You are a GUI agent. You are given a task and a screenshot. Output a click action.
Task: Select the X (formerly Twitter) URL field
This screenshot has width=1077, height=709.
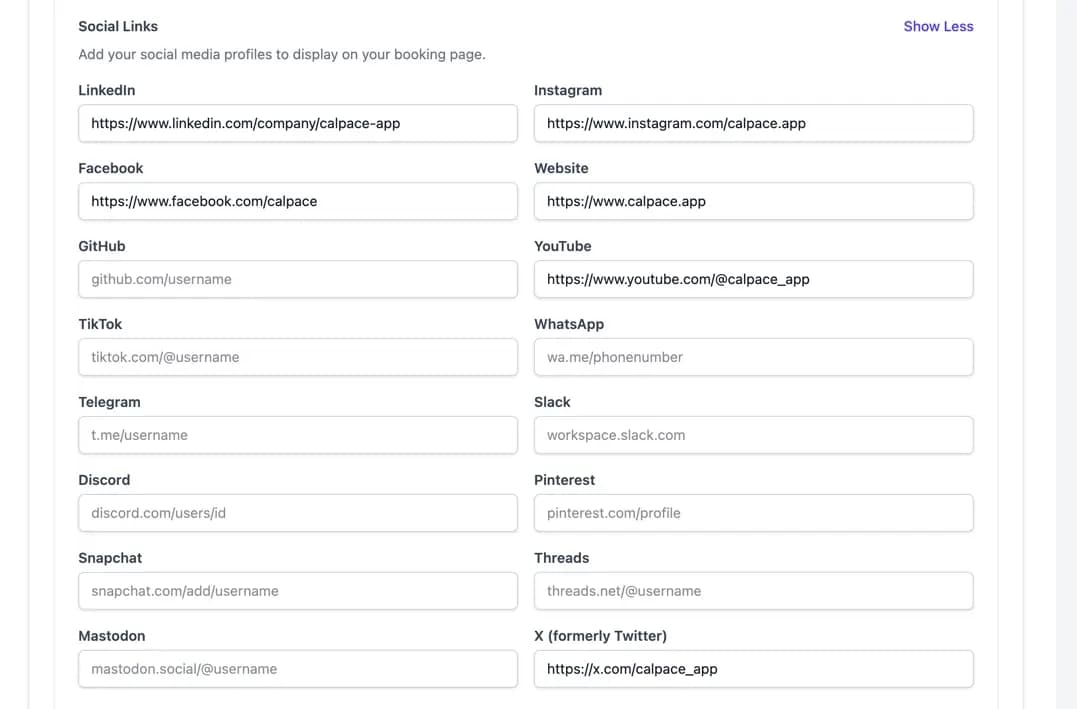753,669
